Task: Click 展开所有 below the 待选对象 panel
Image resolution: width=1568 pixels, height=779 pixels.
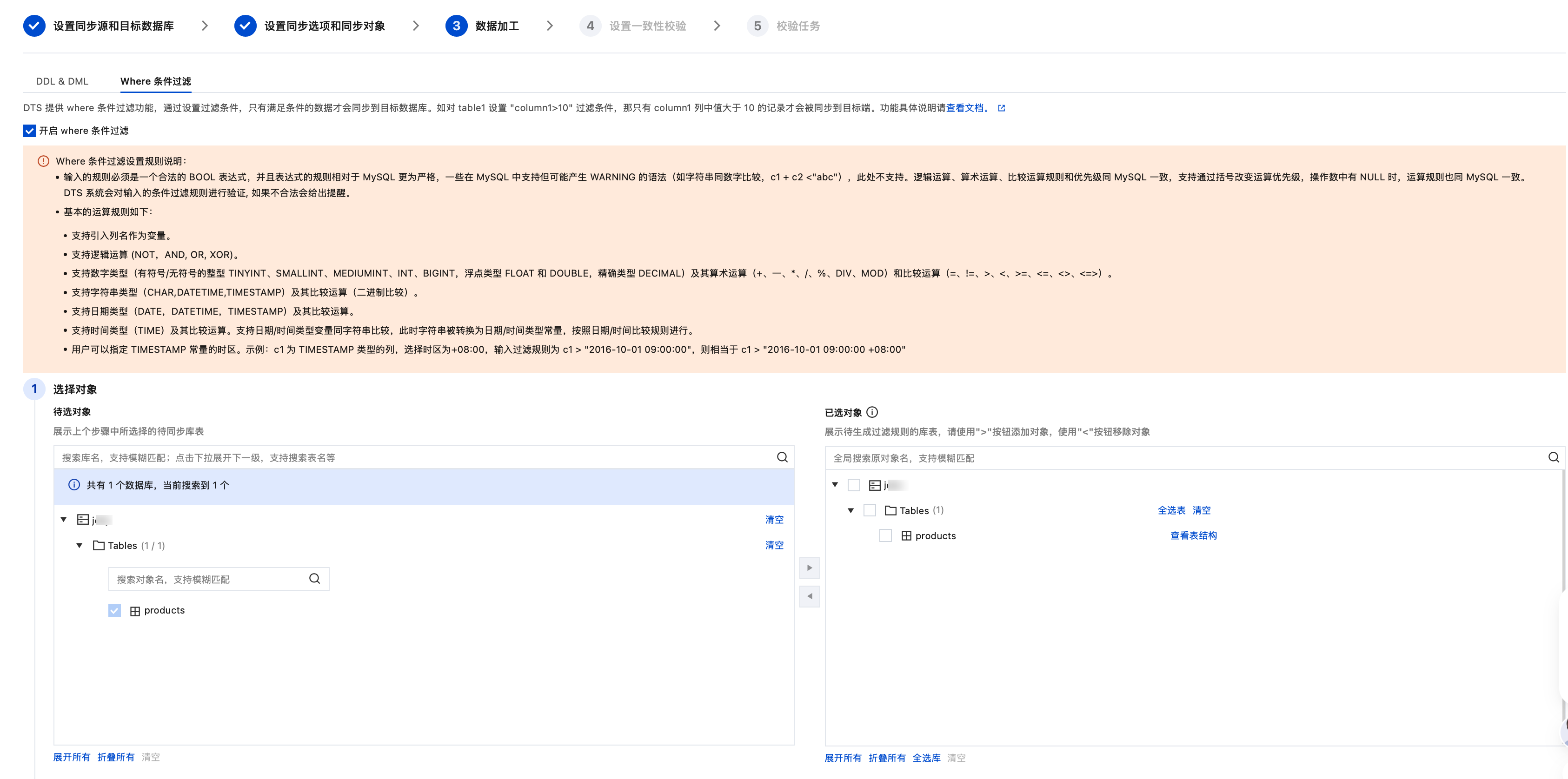Action: (x=72, y=758)
